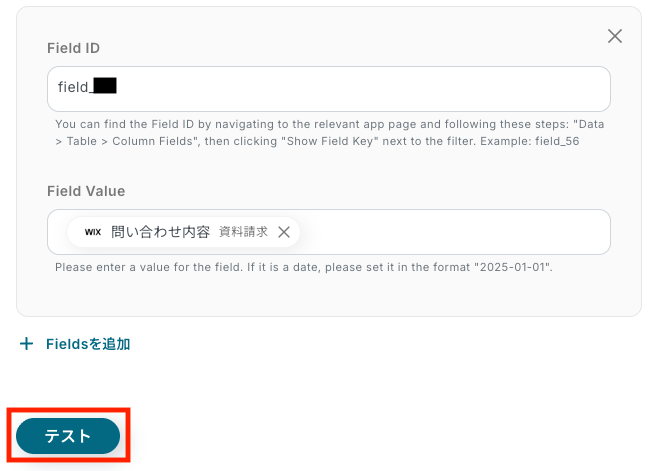Viewport: 652px width, 471px height.
Task: Click the Wix logo inside the value chip
Action: pos(93,232)
